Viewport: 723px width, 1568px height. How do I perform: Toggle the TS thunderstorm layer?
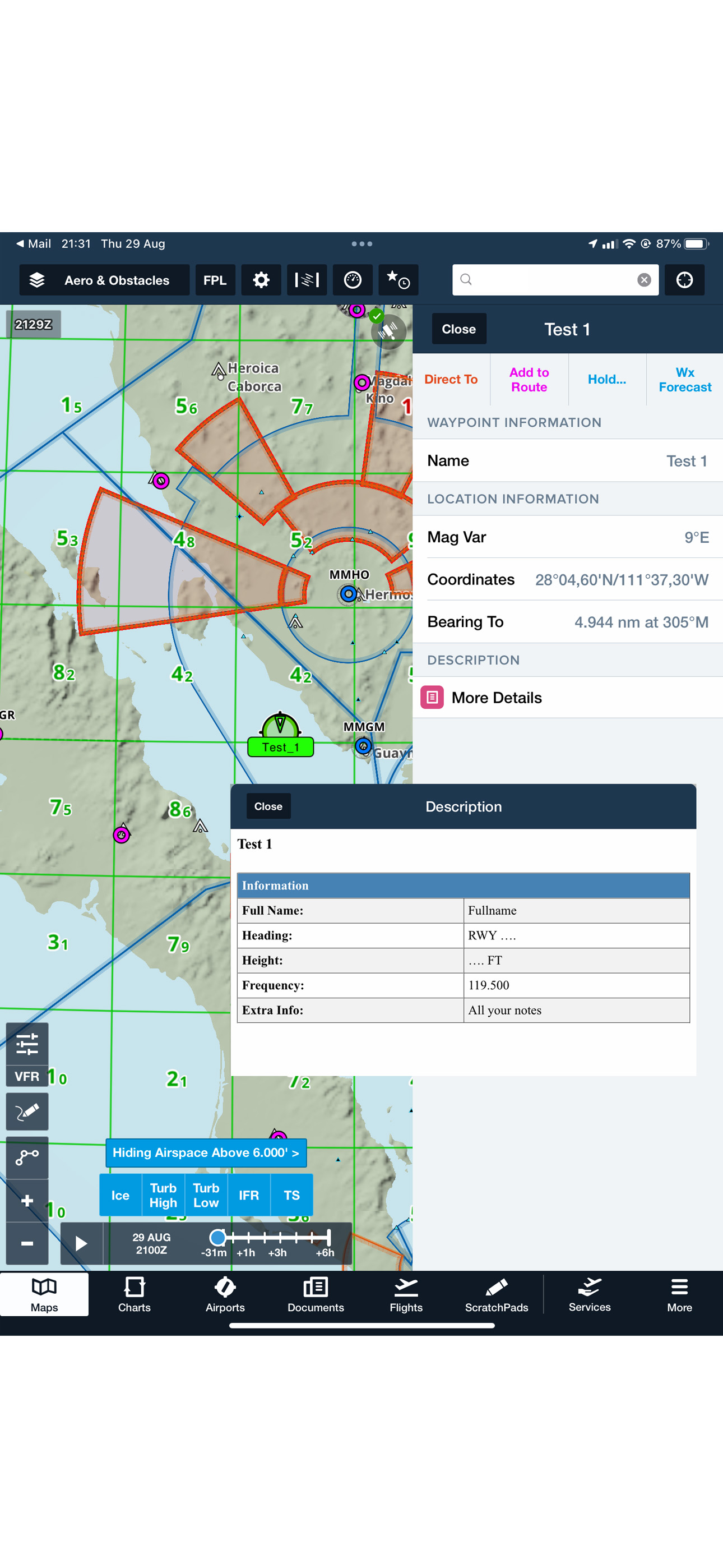pos(292,1195)
